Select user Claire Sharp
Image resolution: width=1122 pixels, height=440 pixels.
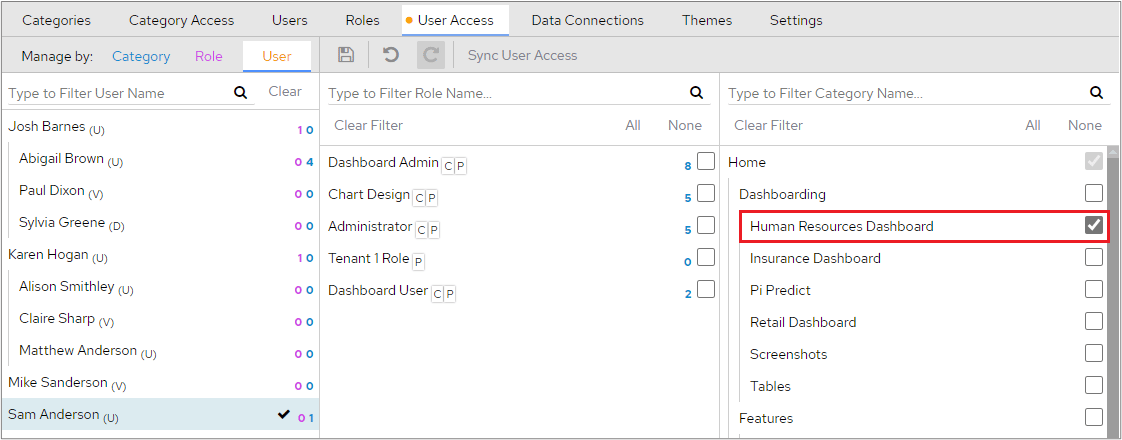(x=166, y=319)
